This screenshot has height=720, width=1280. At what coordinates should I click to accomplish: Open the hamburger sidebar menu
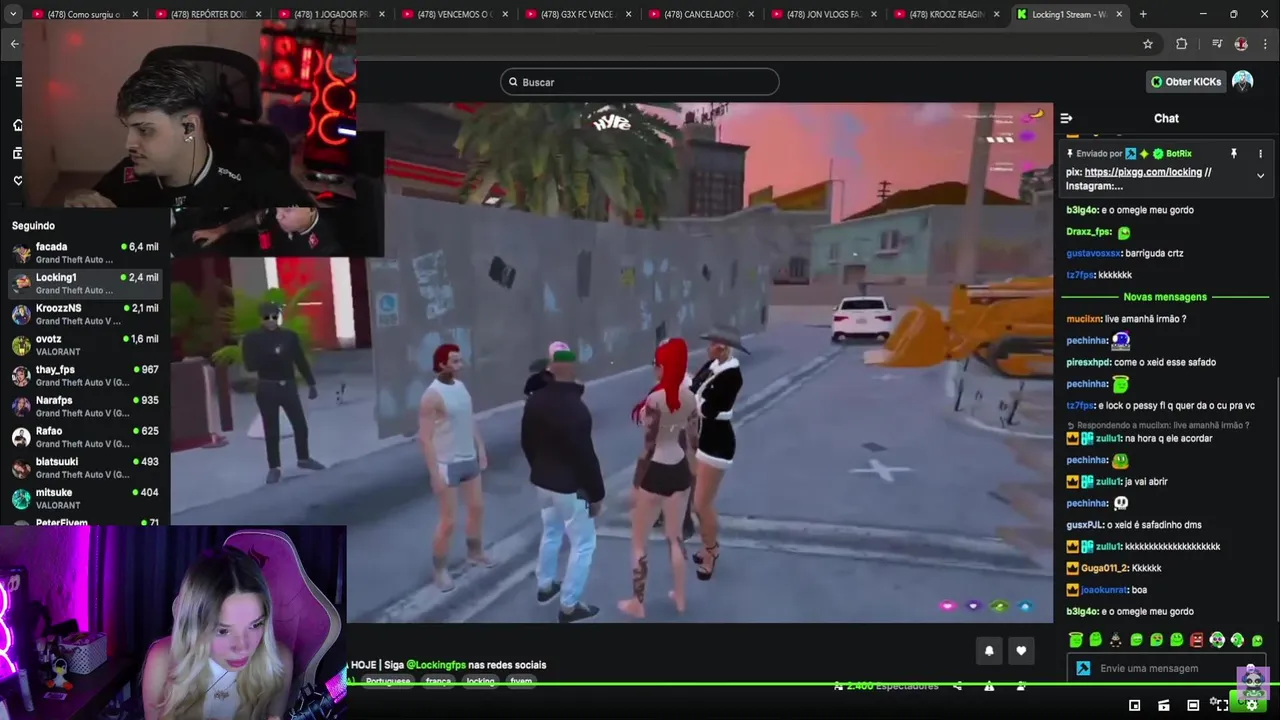[x=18, y=82]
